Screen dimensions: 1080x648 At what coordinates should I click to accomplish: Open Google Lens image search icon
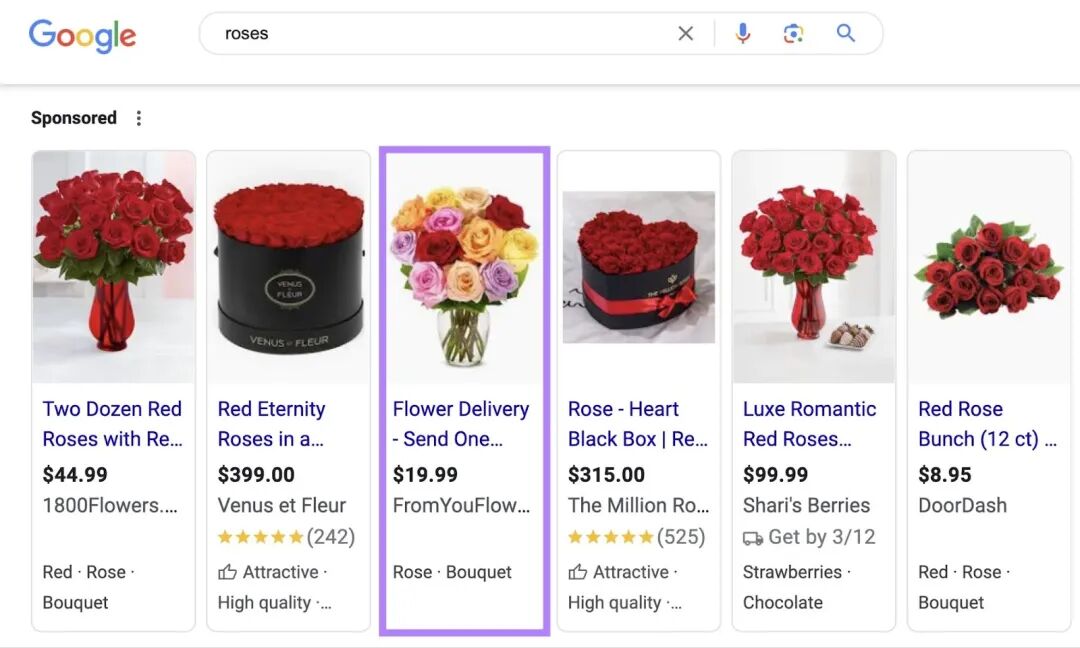[x=793, y=33]
